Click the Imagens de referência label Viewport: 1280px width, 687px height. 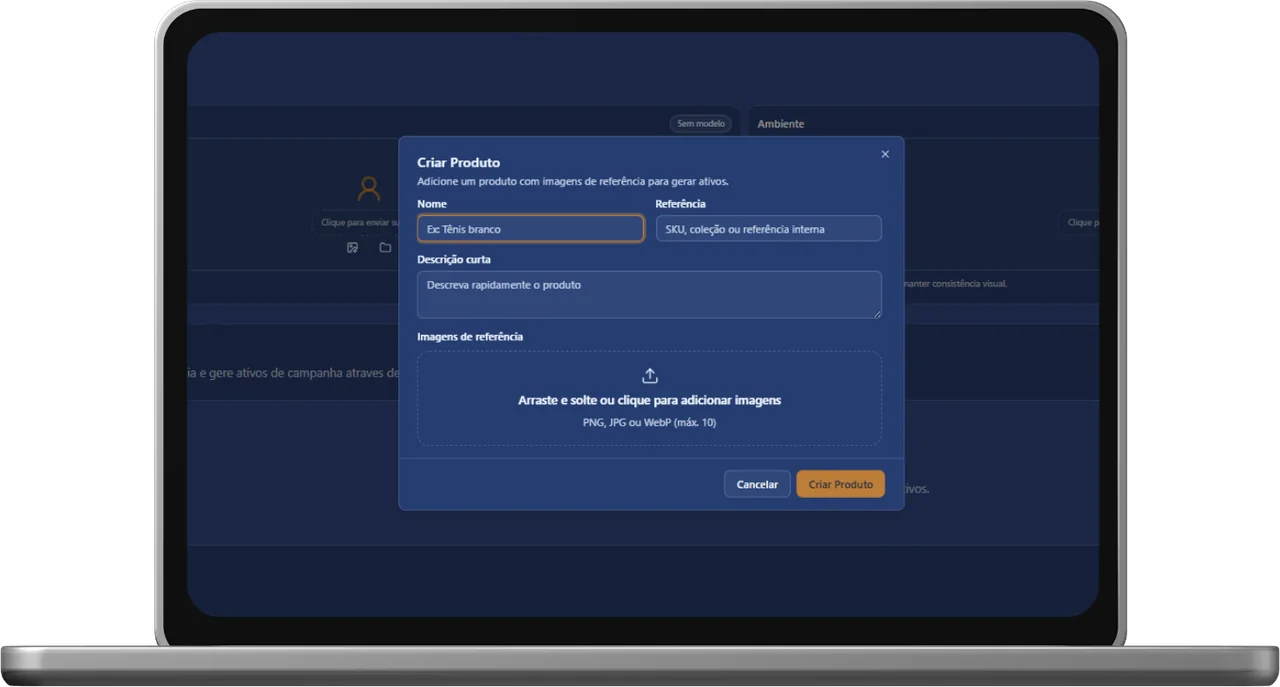click(x=470, y=337)
